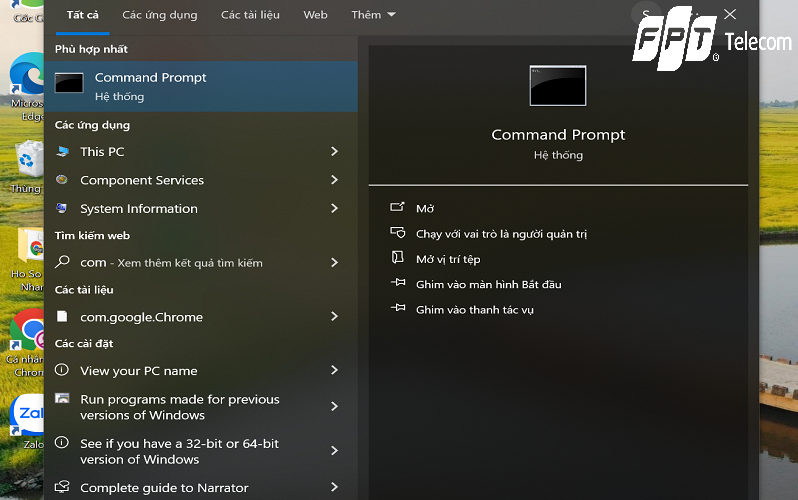
Task: Click the Recycle Bin desktop icon
Action: (28, 160)
